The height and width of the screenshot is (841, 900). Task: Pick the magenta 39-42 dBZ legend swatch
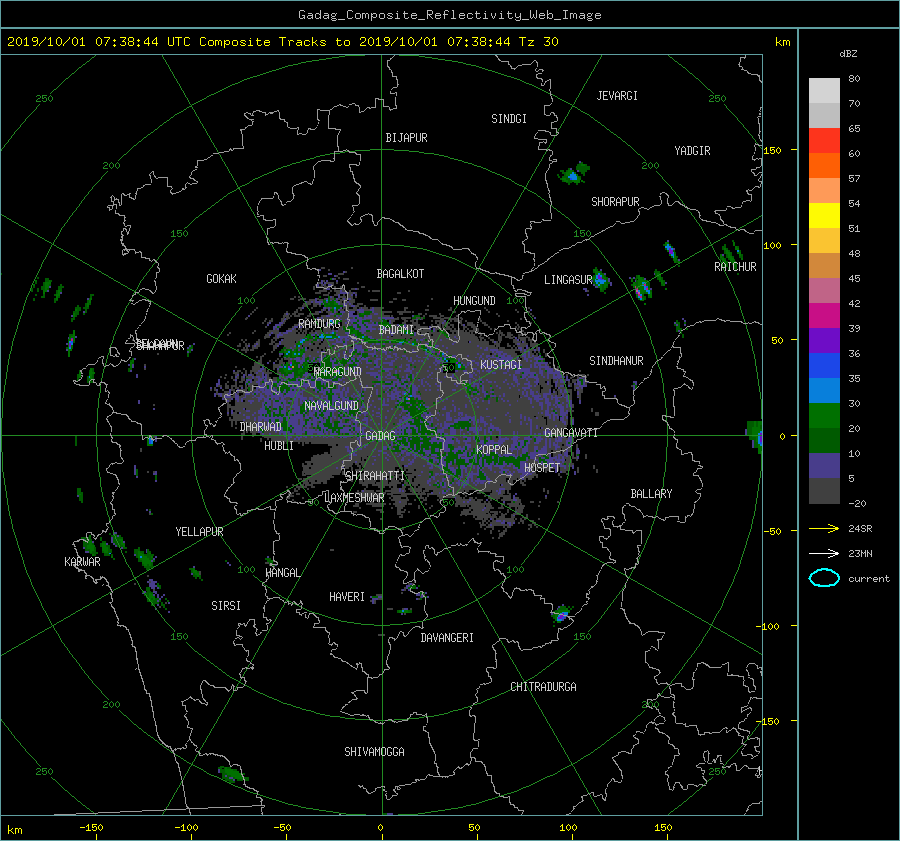tap(824, 315)
